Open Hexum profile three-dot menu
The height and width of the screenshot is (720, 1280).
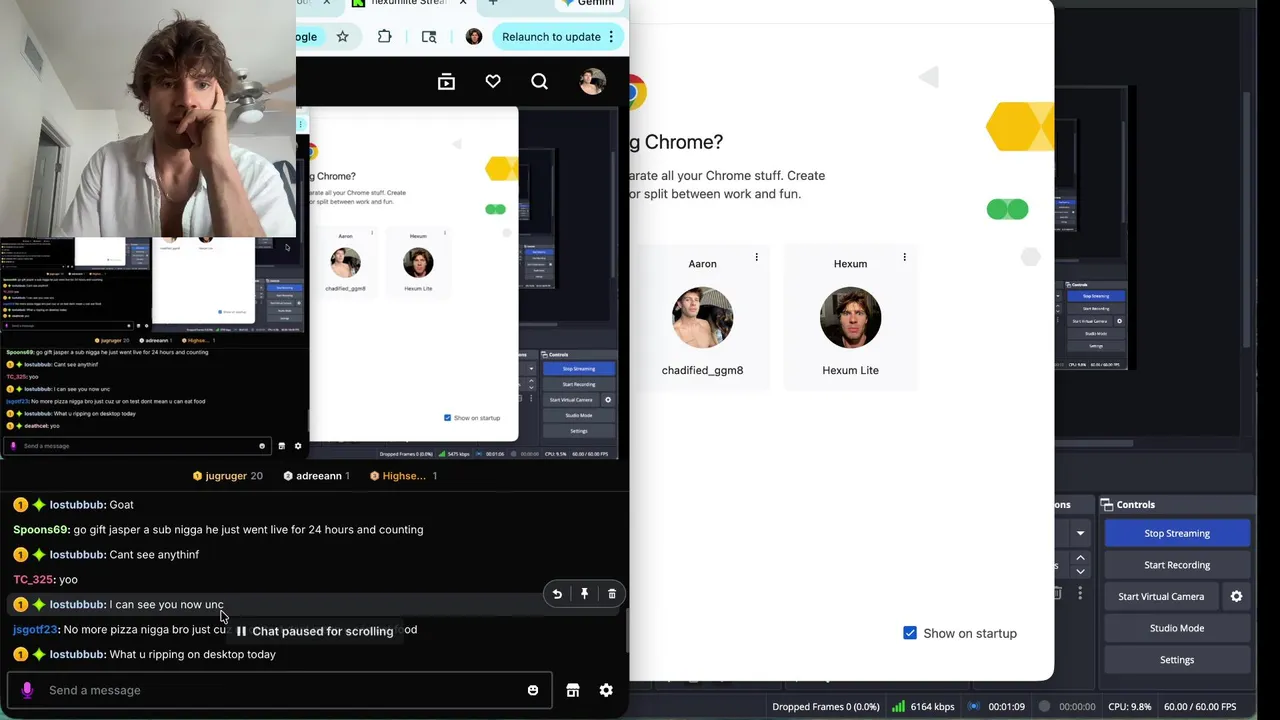[905, 257]
